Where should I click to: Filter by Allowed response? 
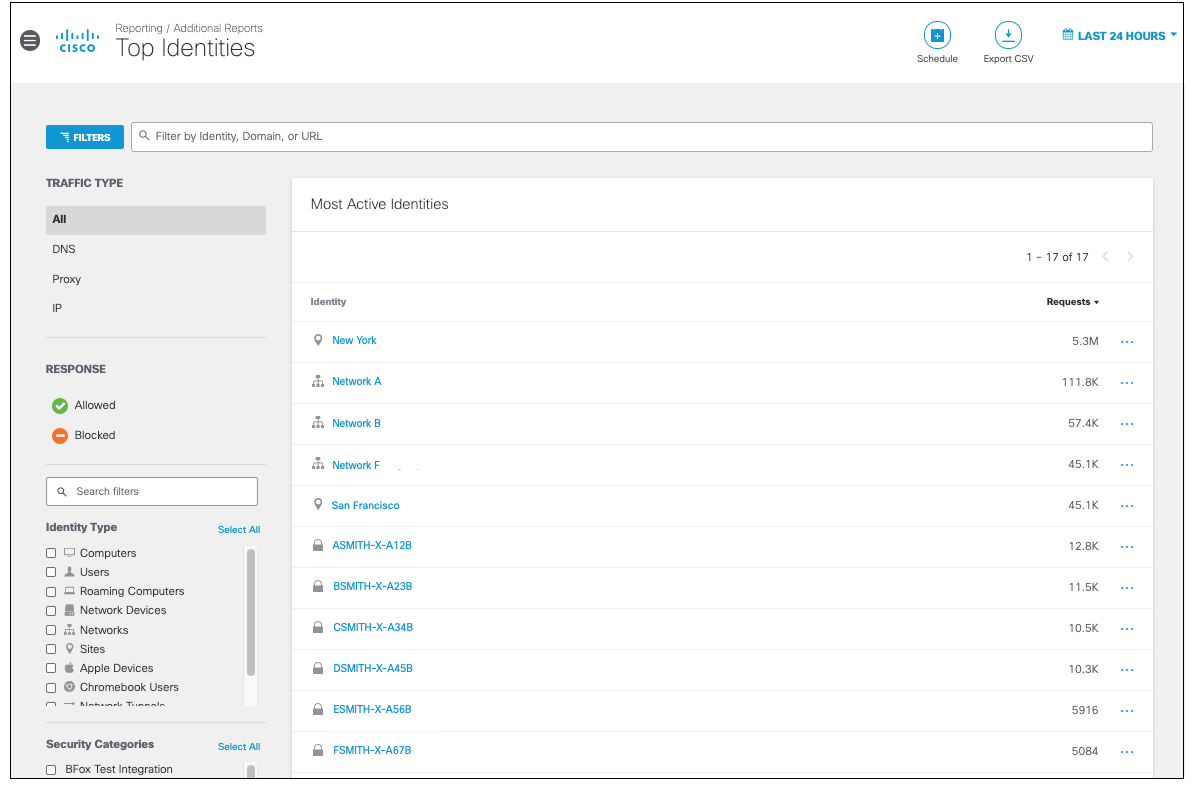[84, 406]
